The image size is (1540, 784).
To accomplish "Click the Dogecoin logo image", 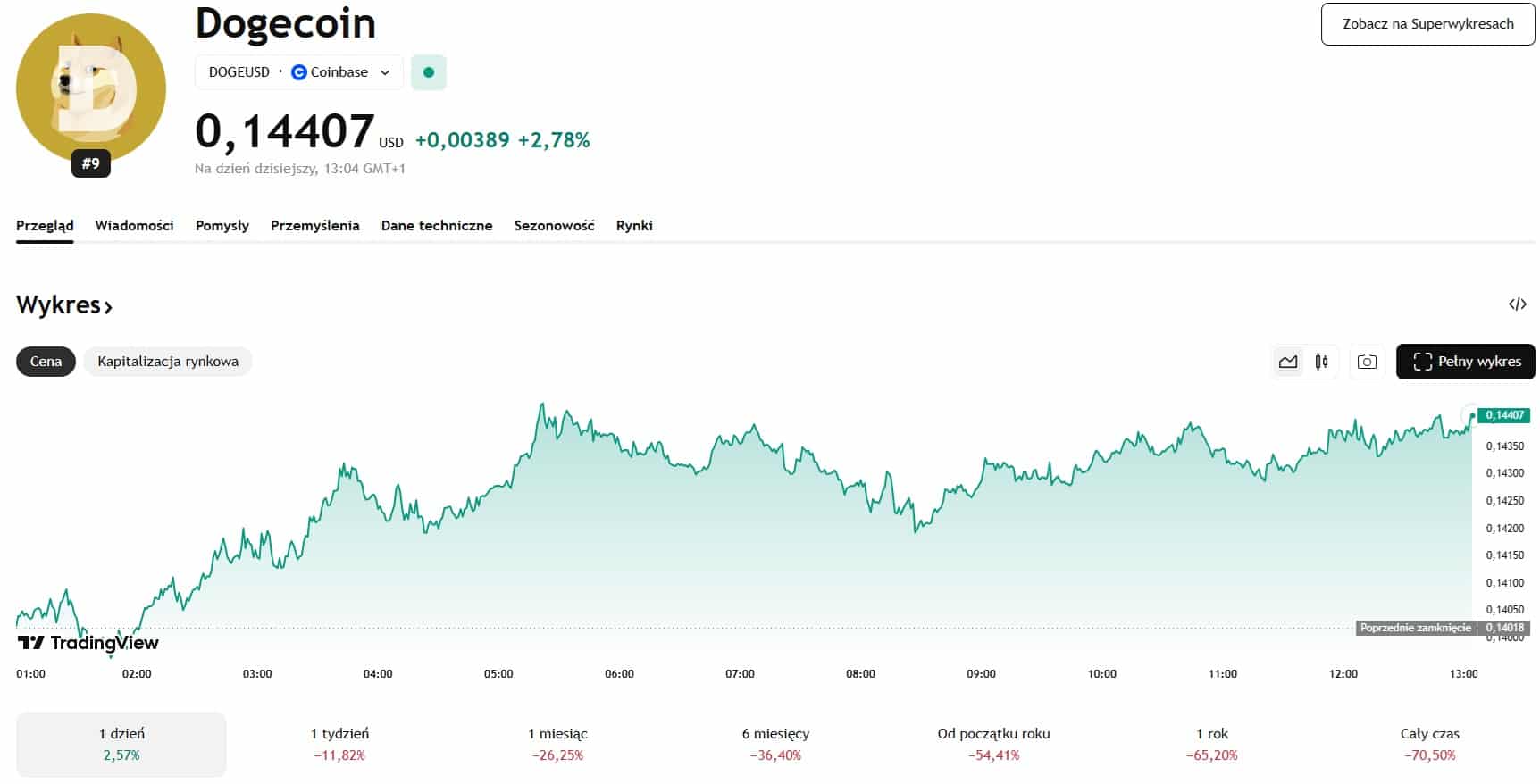I will click(91, 88).
